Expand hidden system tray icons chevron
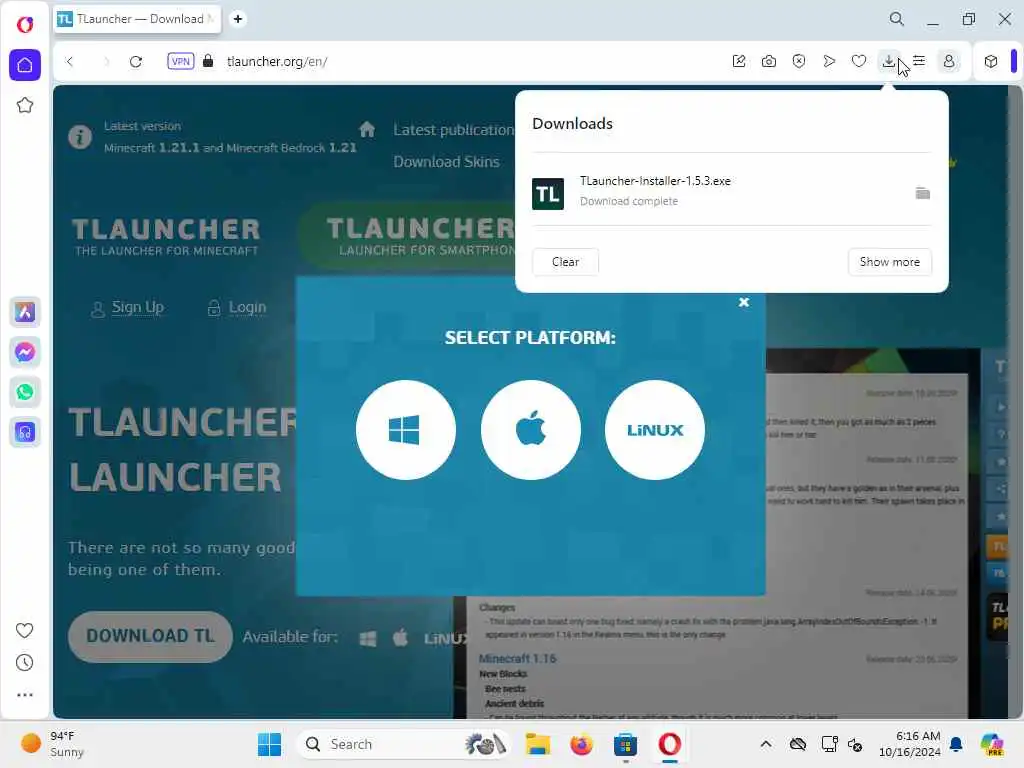1024x768 pixels. click(765, 744)
